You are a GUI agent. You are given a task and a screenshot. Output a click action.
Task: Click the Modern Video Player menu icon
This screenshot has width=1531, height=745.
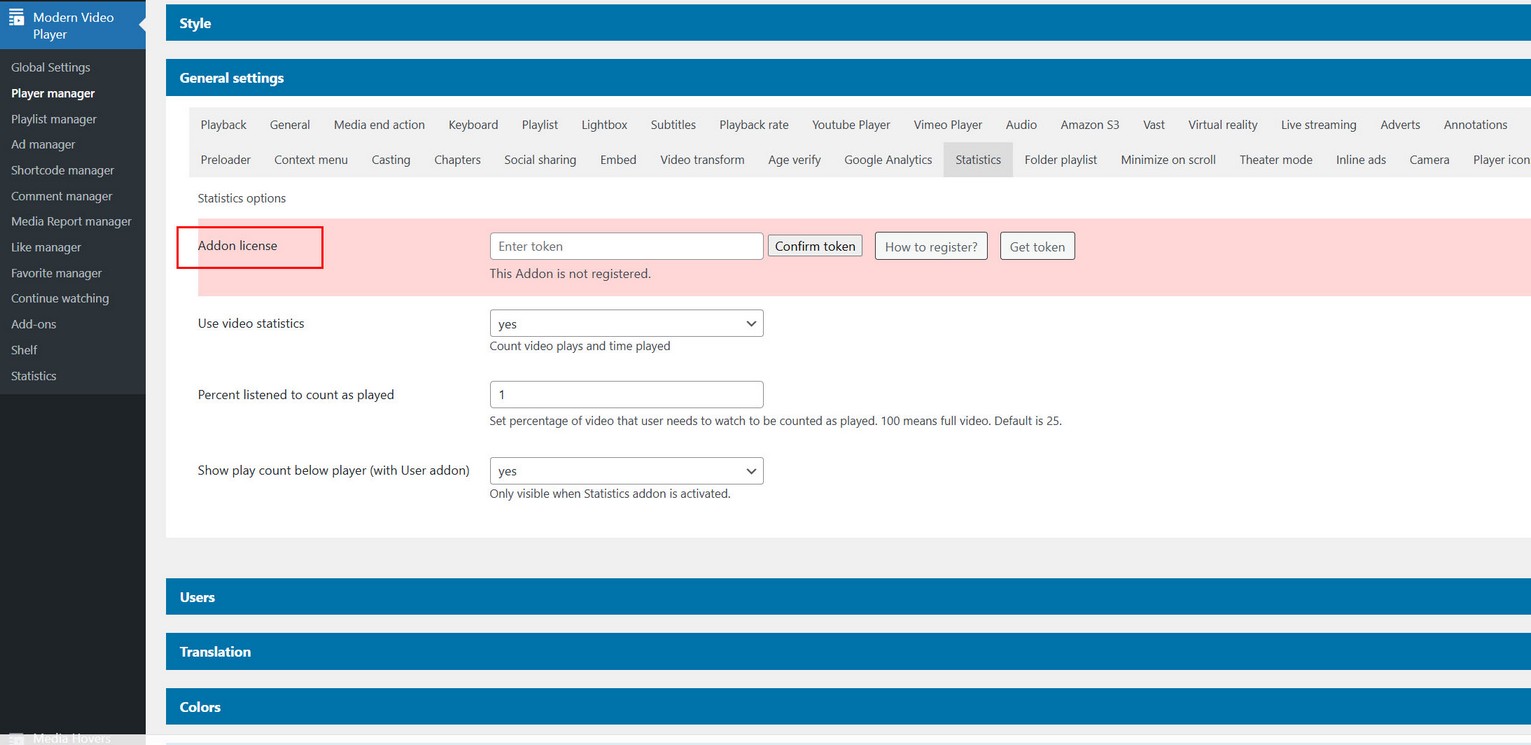[x=16, y=18]
